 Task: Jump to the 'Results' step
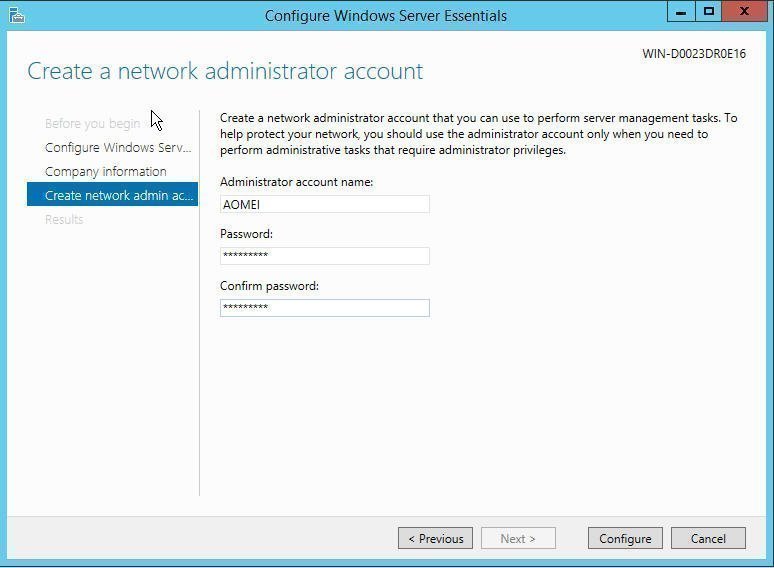coord(64,220)
